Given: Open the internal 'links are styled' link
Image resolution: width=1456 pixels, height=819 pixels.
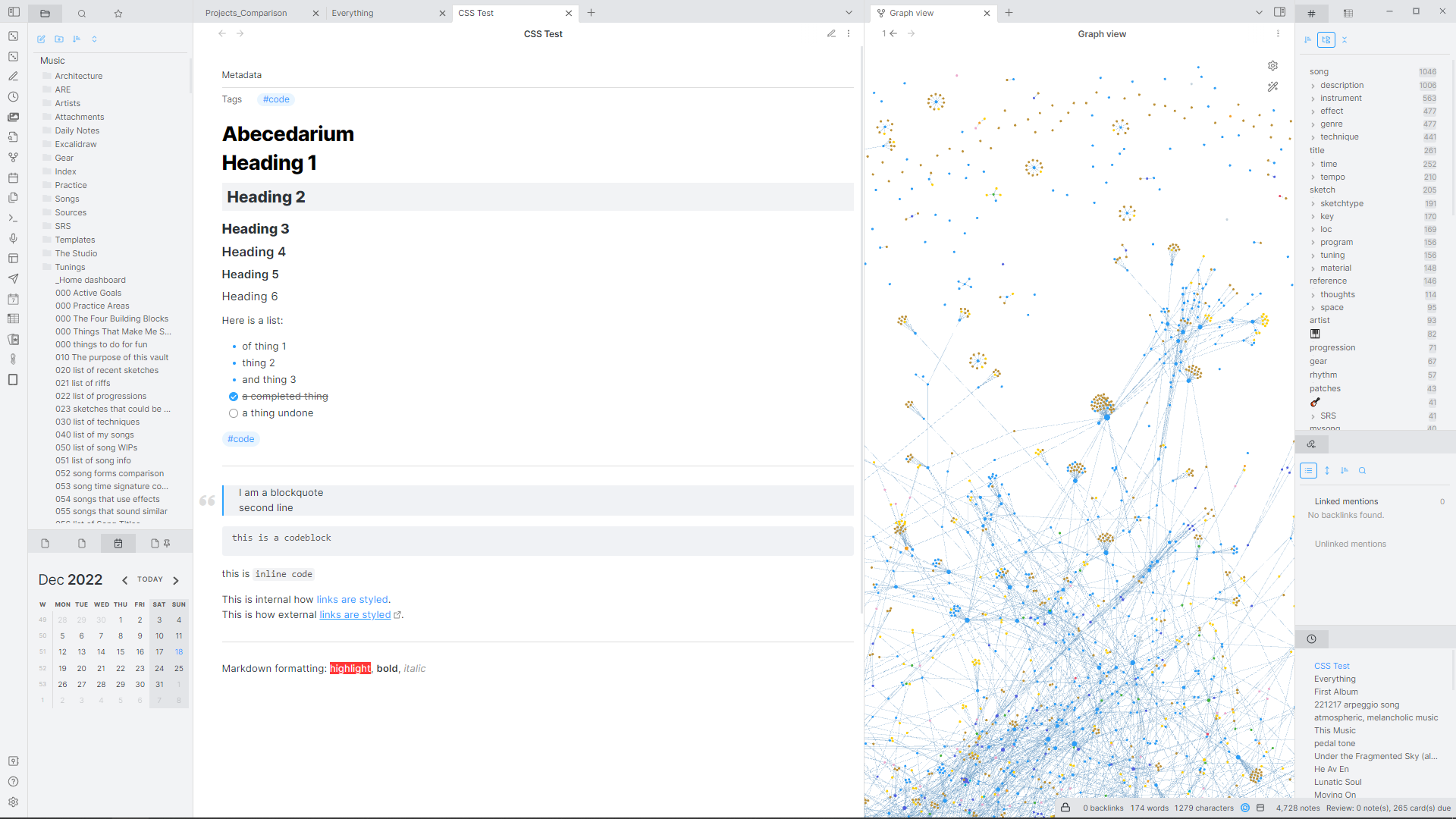Looking at the screenshot, I should [352, 600].
